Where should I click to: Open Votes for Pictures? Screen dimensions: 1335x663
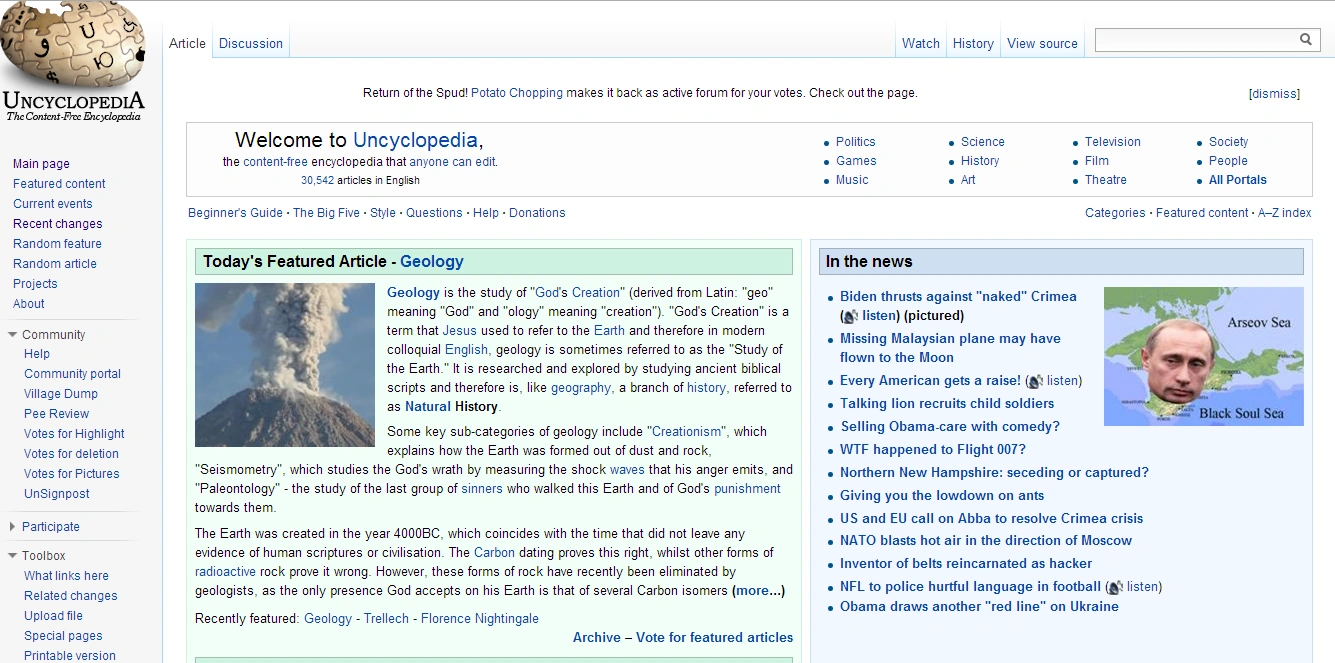coord(72,474)
